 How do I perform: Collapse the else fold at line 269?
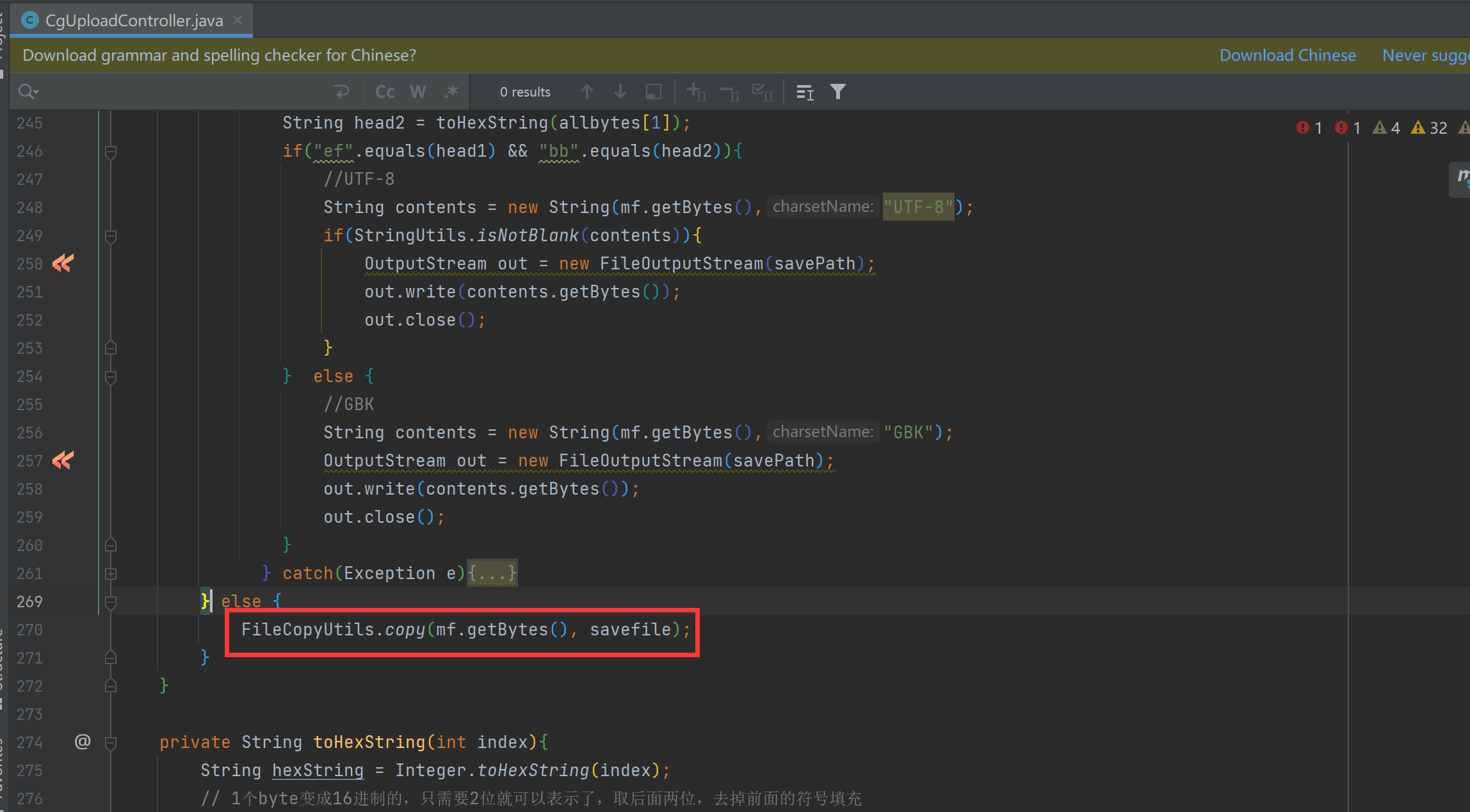(x=111, y=602)
